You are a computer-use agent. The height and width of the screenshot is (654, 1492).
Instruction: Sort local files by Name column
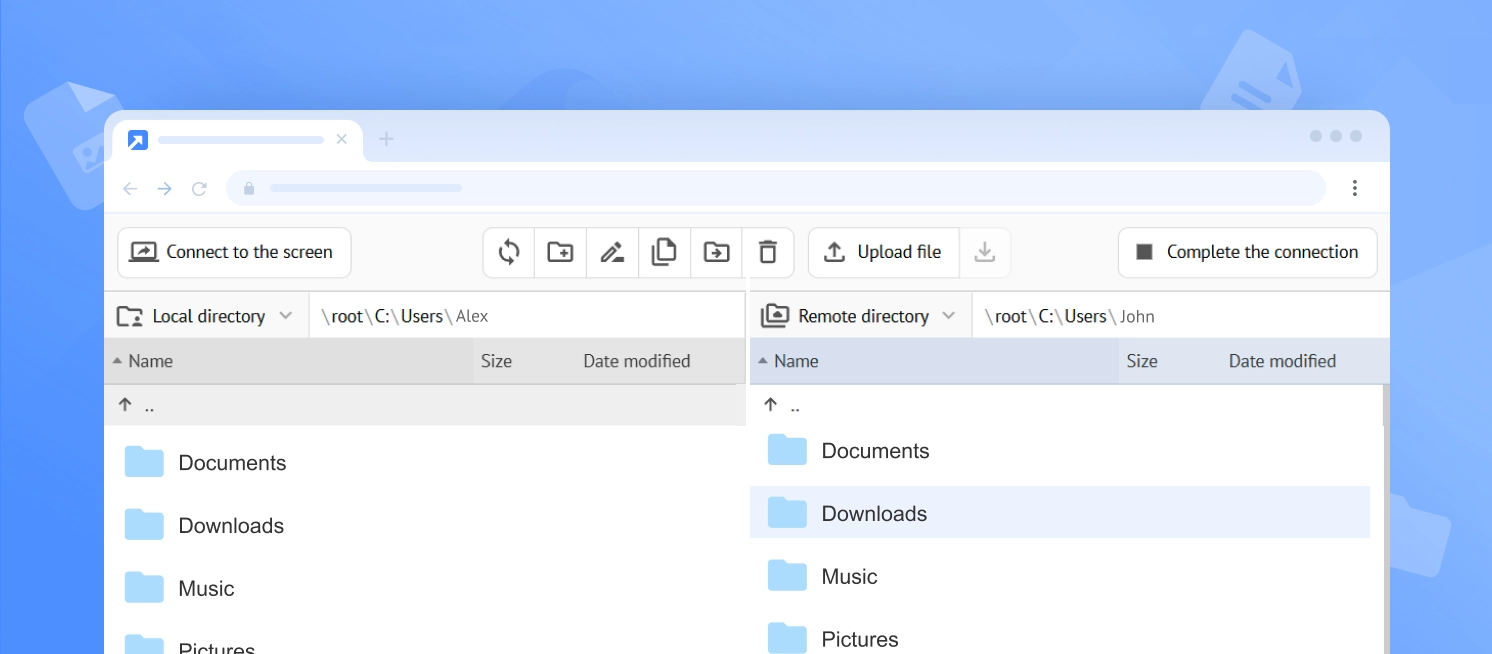(150, 361)
